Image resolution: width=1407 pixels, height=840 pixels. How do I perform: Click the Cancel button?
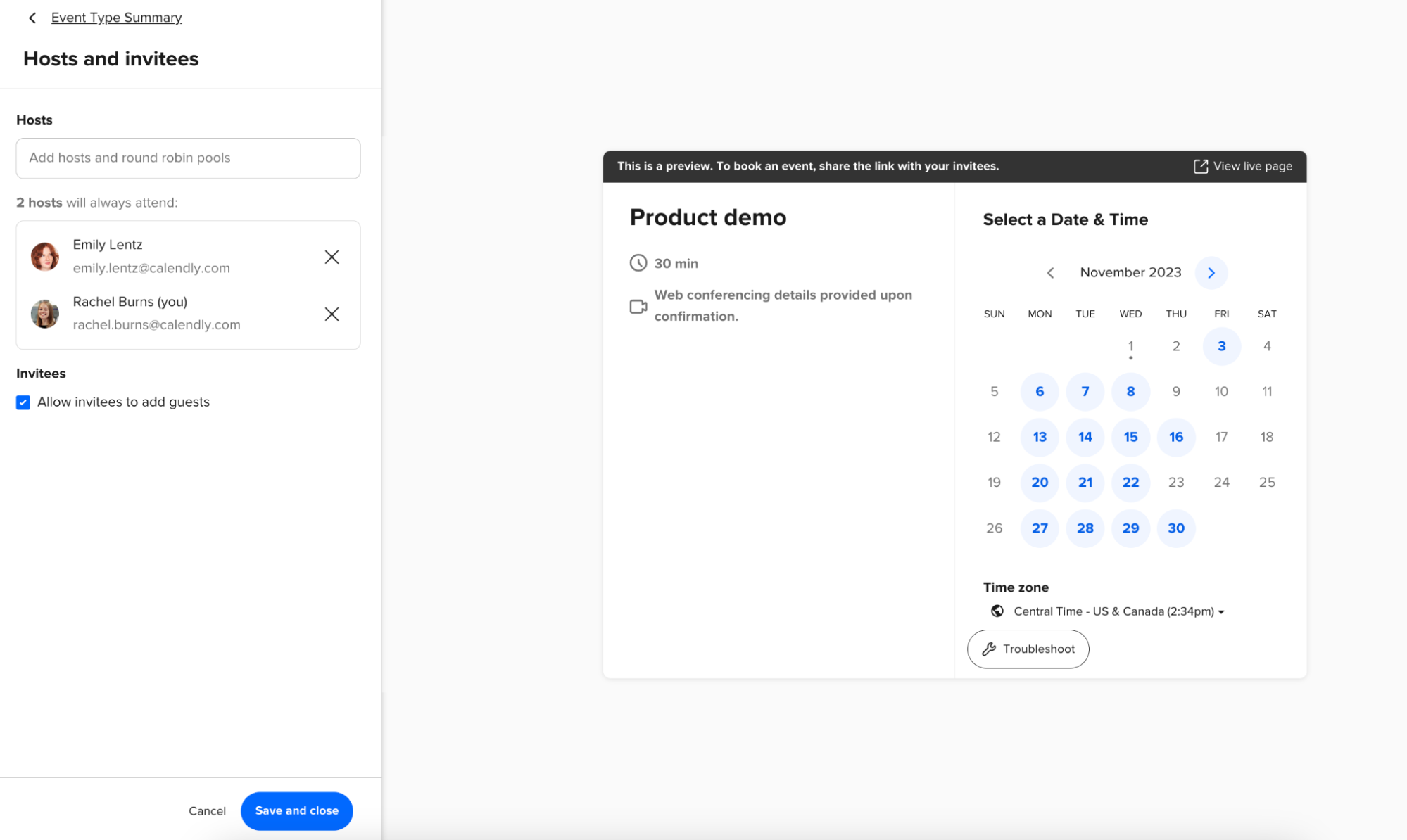[207, 811]
